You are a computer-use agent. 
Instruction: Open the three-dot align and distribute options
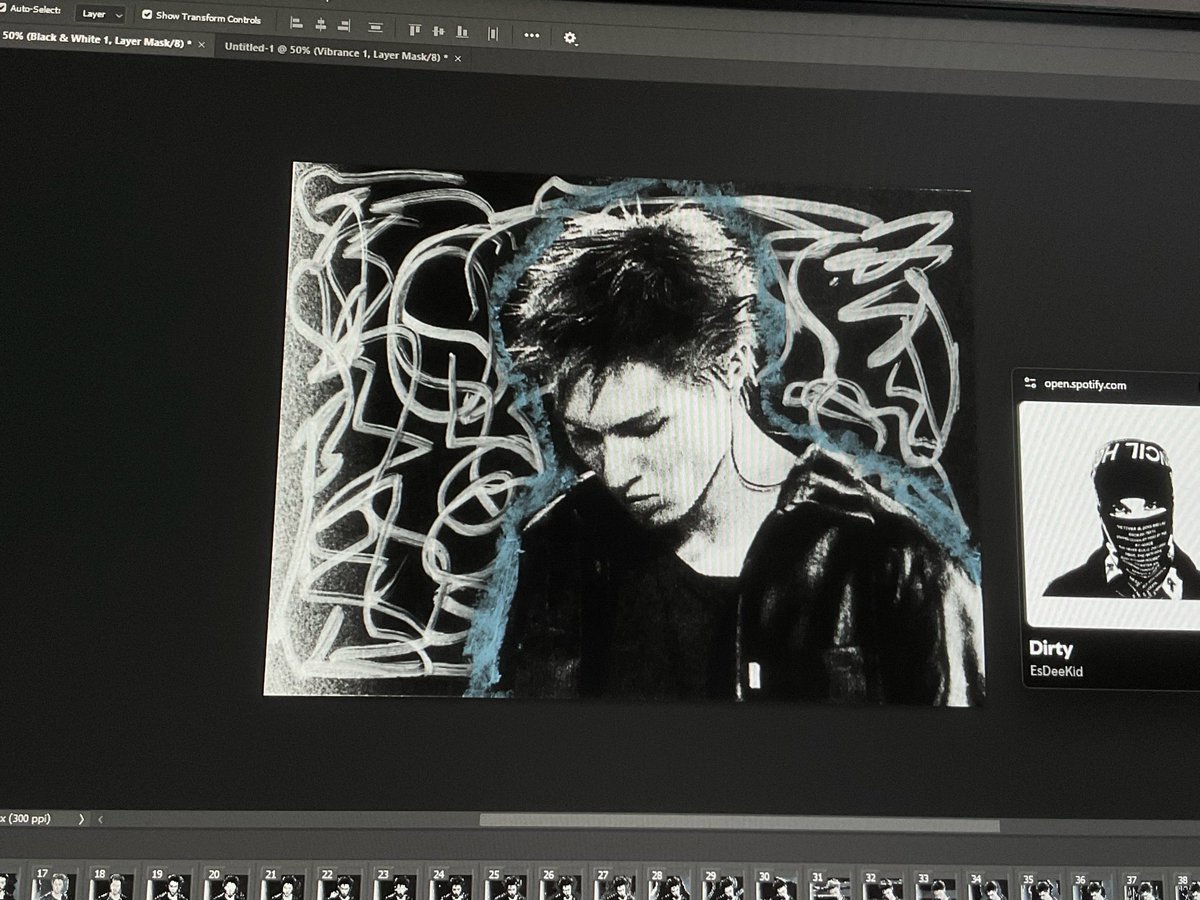531,35
